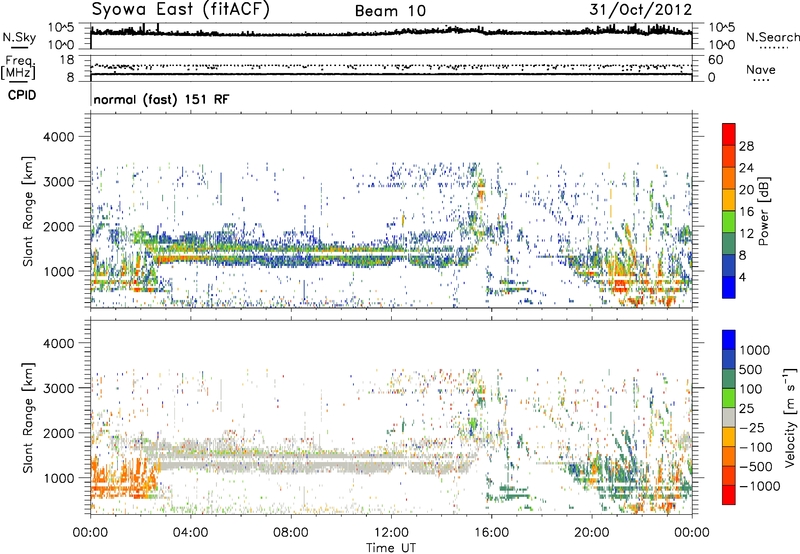Click the '20' tick on the Power scale

pyautogui.click(x=746, y=190)
